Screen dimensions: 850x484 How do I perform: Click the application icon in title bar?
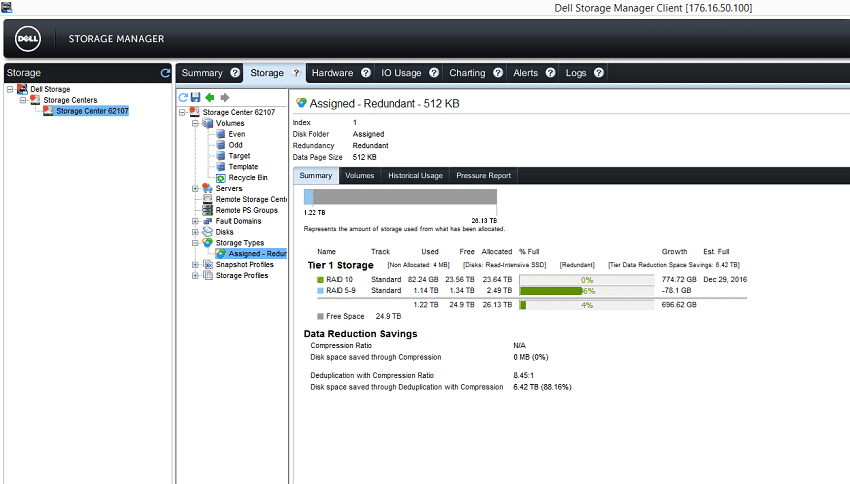point(6,7)
